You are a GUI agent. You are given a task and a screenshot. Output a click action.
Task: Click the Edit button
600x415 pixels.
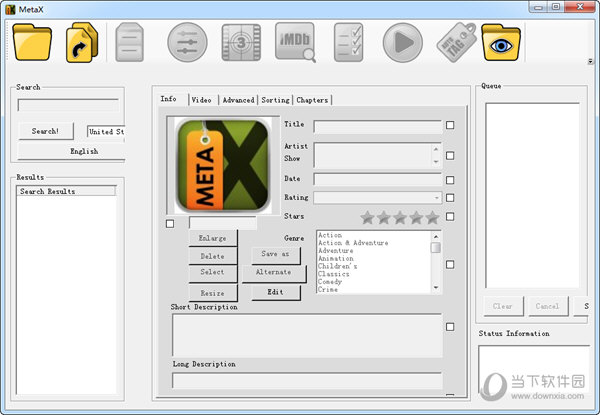pyautogui.click(x=276, y=292)
